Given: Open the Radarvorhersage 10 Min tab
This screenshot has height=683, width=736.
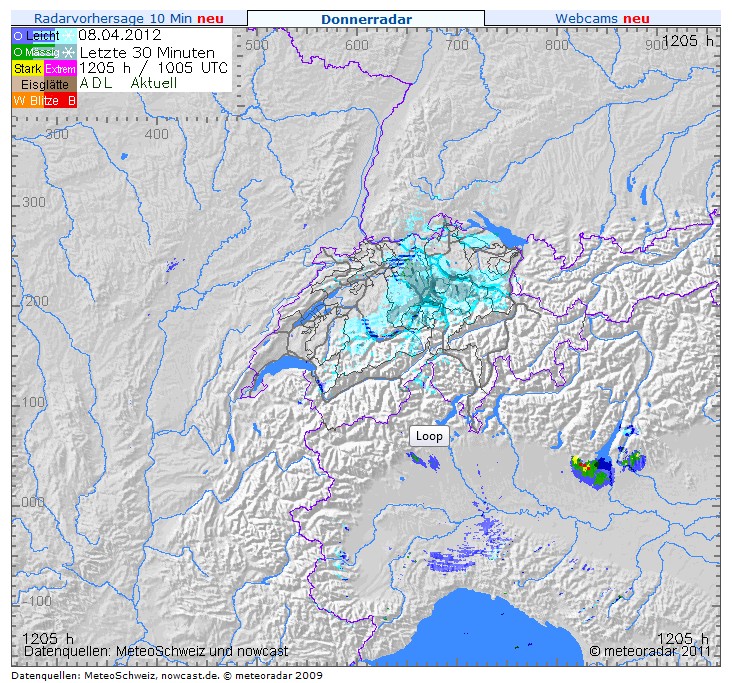Looking at the screenshot, I should (x=129, y=19).
